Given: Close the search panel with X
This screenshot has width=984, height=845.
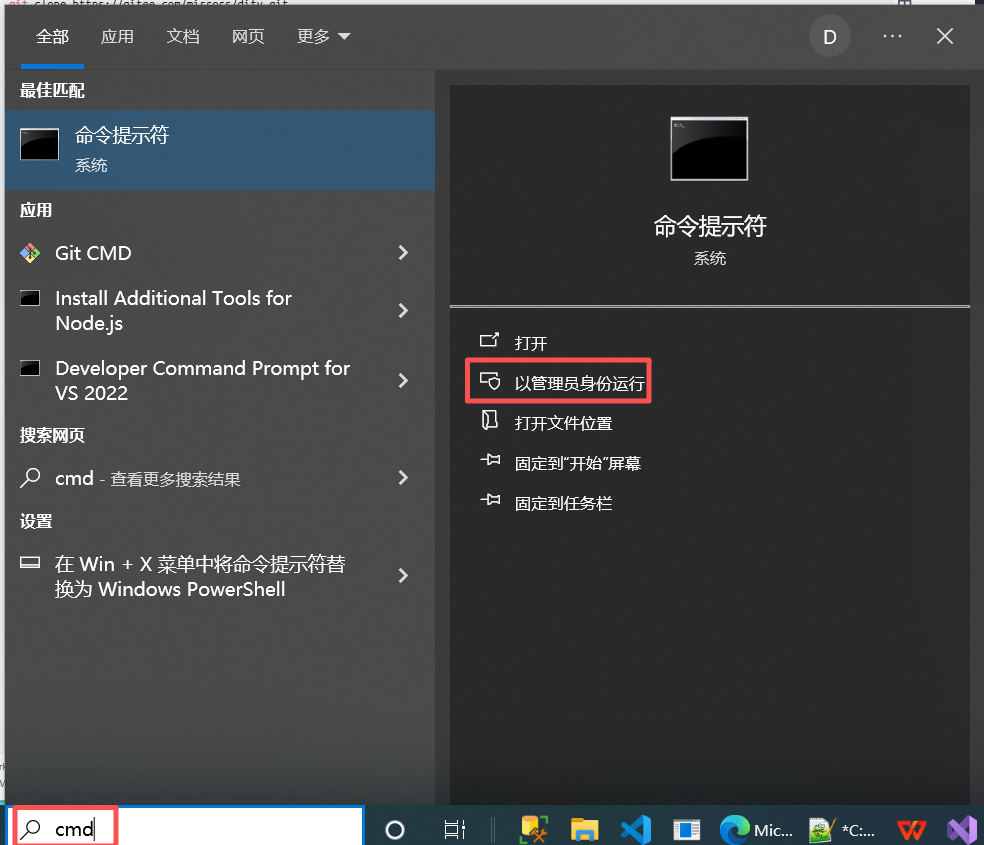Looking at the screenshot, I should coord(944,36).
